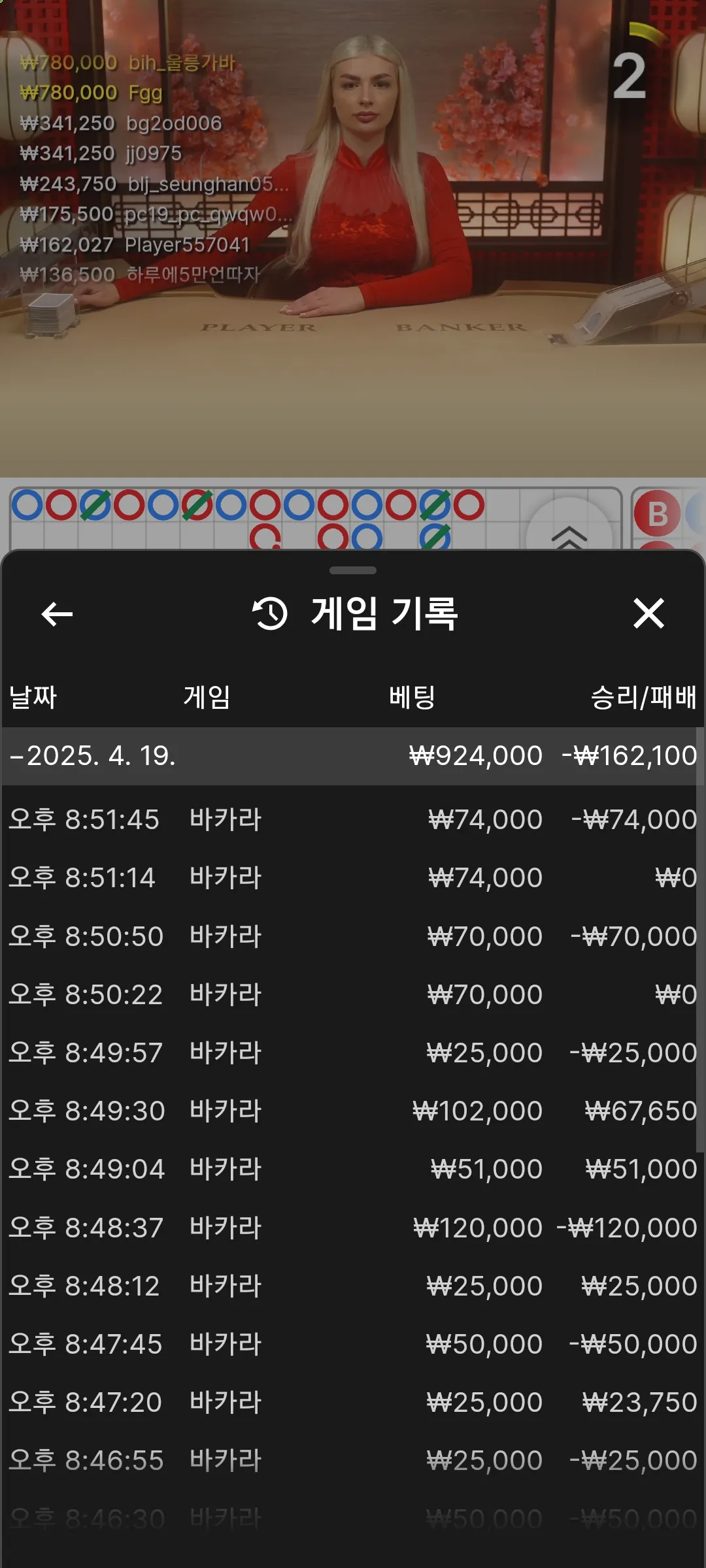Tap the red B banker icon
Viewport: 706px width, 1568px height.
click(x=658, y=514)
